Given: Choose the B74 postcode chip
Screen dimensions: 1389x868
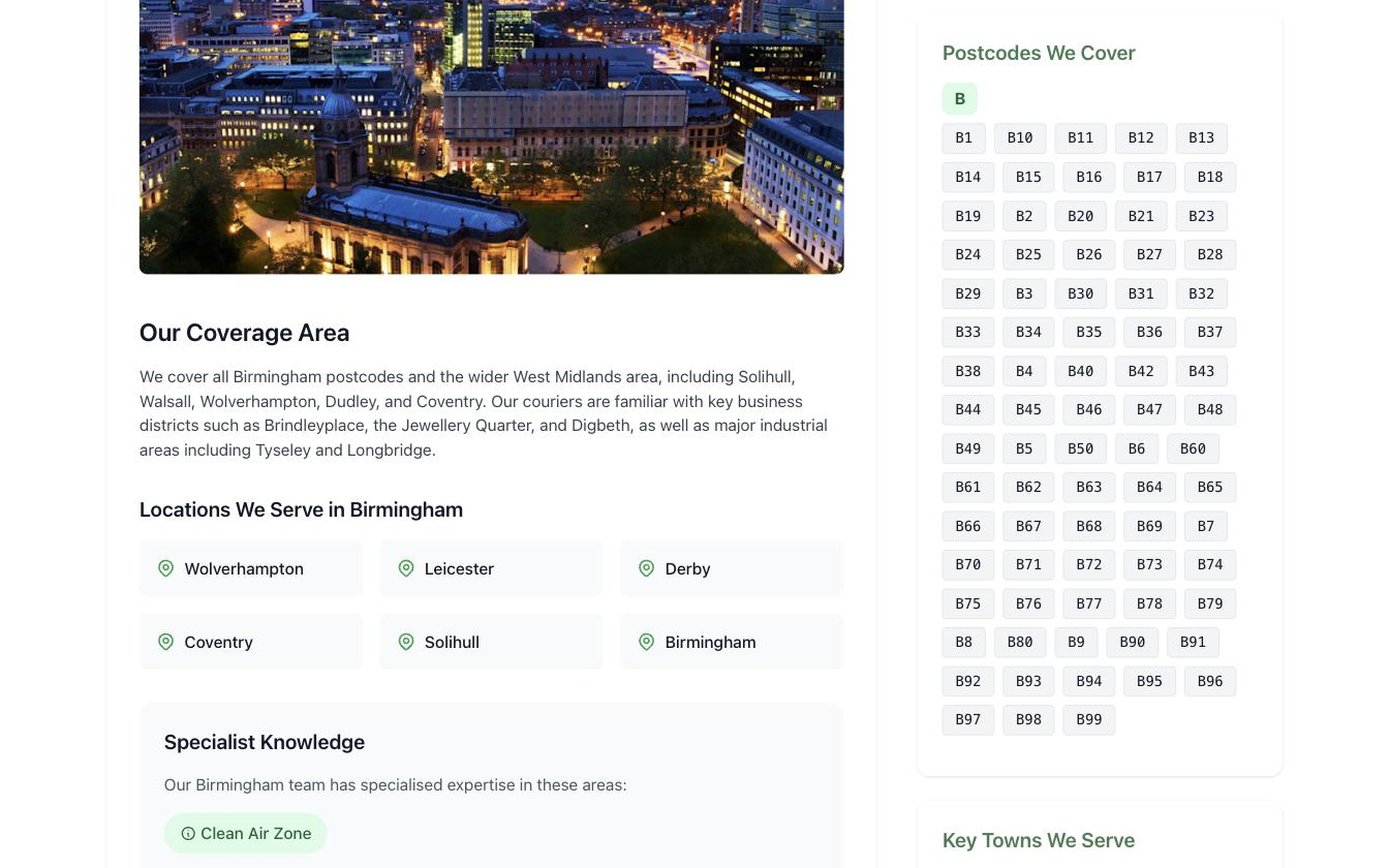Looking at the screenshot, I should click(x=1210, y=564).
